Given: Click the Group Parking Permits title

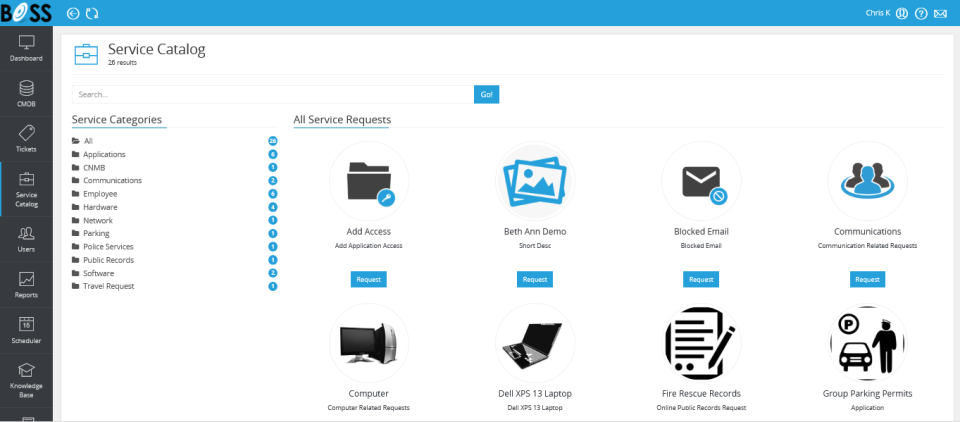Looking at the screenshot, I should pos(868,393).
